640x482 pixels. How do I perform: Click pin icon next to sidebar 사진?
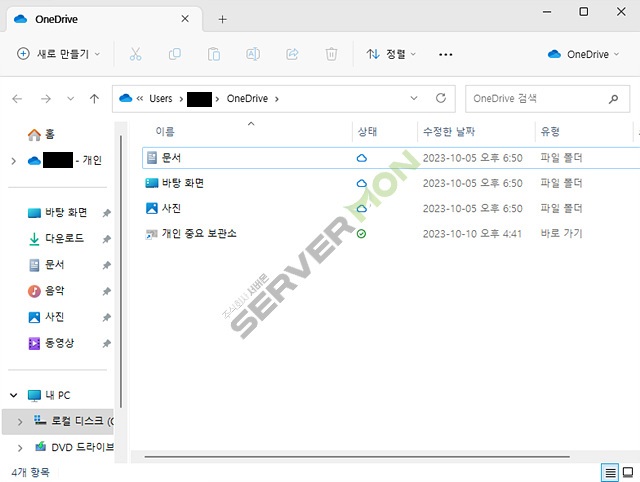coord(107,318)
